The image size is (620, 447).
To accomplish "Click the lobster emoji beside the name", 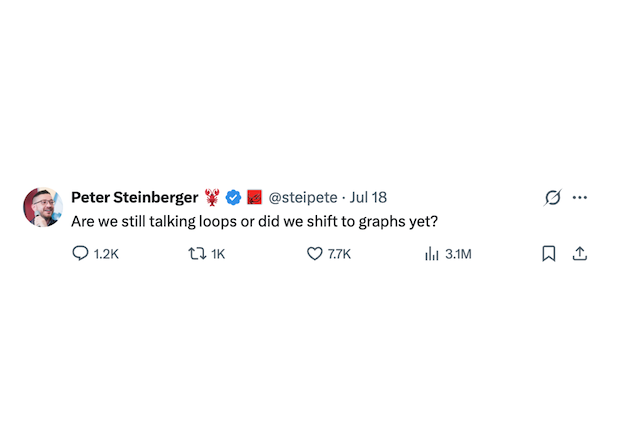I will pos(212,197).
